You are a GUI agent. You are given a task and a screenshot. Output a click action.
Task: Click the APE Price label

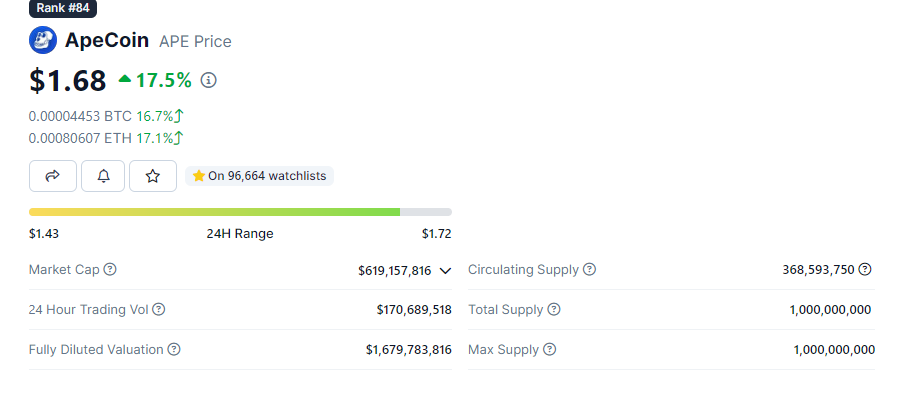click(195, 41)
